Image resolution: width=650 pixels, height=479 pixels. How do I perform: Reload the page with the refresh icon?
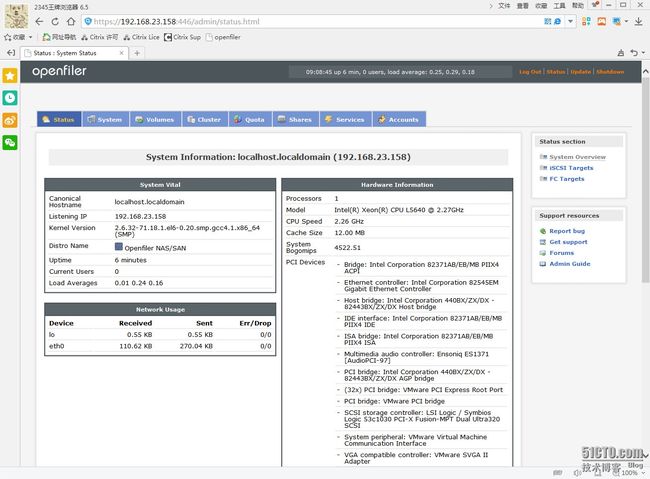55,22
